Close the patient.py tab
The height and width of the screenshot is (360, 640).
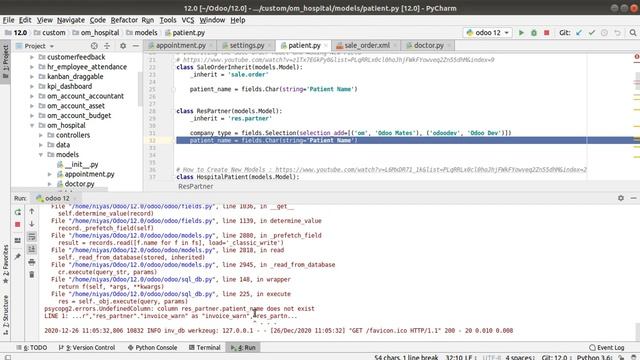coord(326,46)
